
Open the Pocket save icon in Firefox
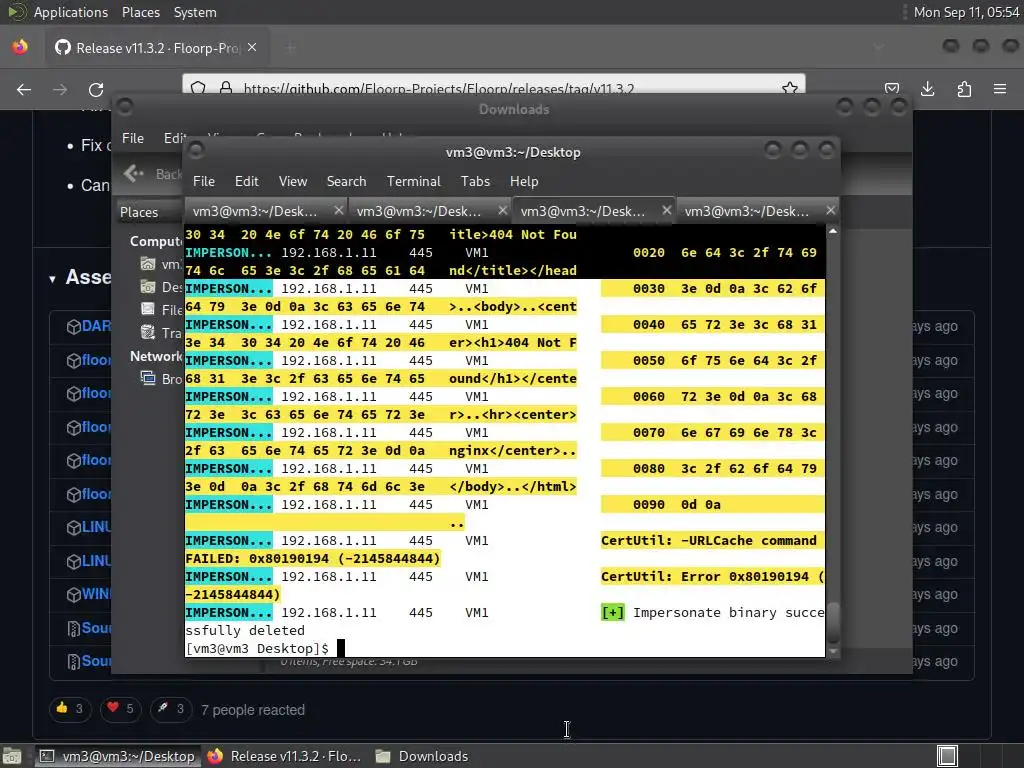coord(891,89)
